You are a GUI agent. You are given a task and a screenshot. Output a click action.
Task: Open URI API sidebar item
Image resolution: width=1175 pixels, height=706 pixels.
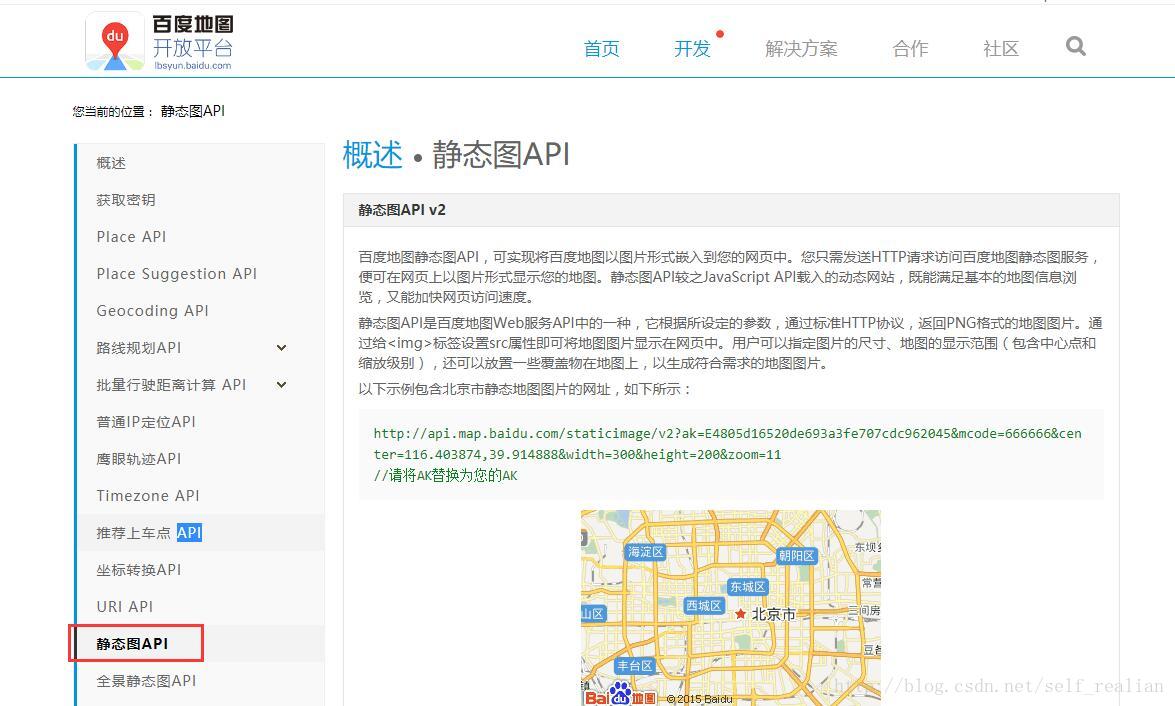[124, 606]
